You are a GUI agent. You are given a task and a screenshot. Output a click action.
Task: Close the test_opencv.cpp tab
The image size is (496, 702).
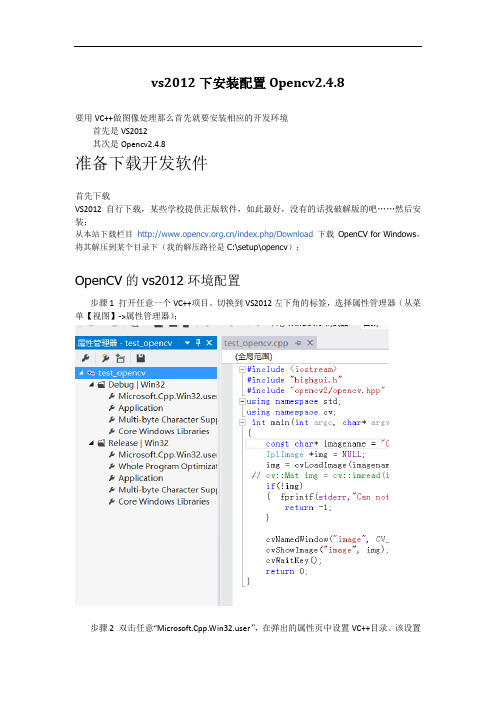point(310,343)
